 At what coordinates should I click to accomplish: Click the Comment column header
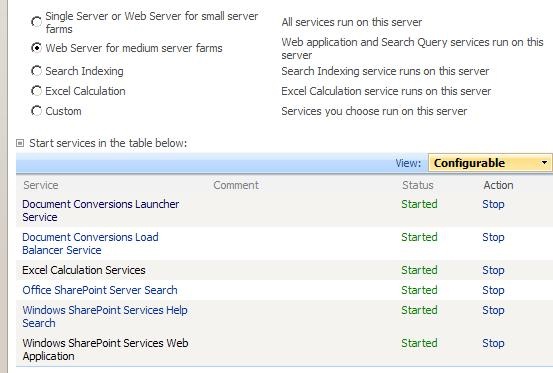(x=236, y=185)
